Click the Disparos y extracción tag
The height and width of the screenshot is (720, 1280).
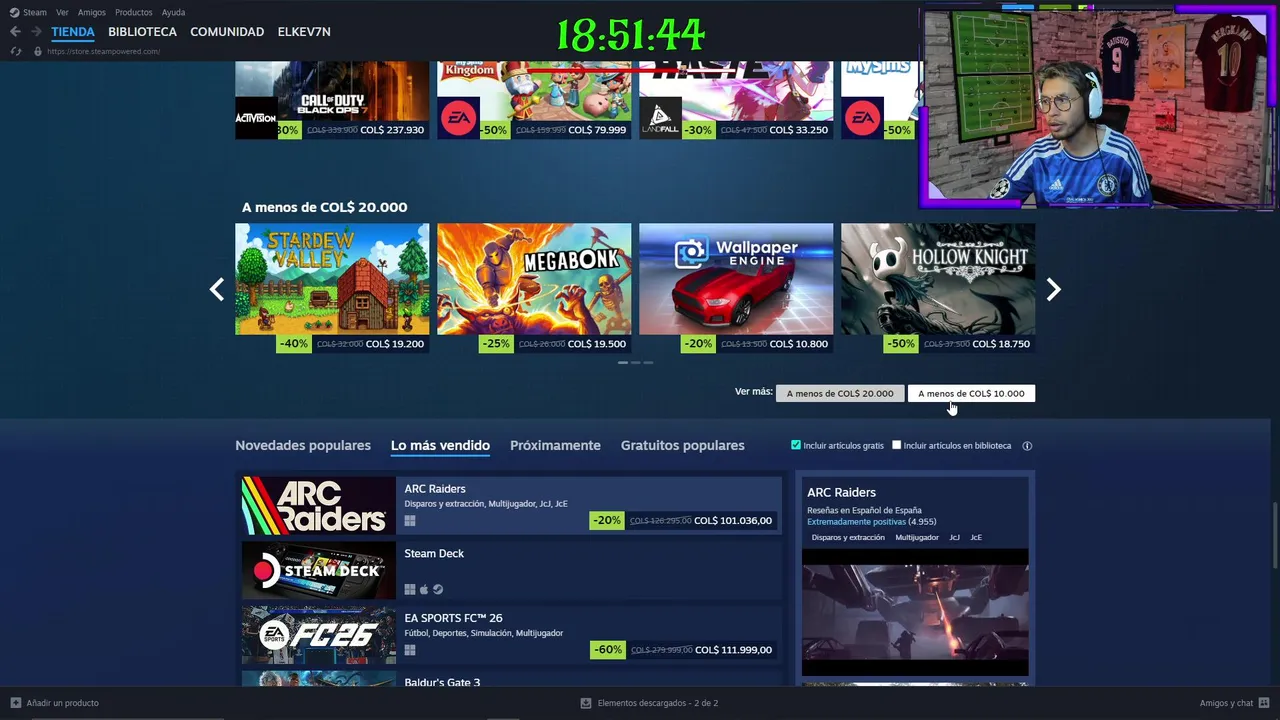[848, 538]
